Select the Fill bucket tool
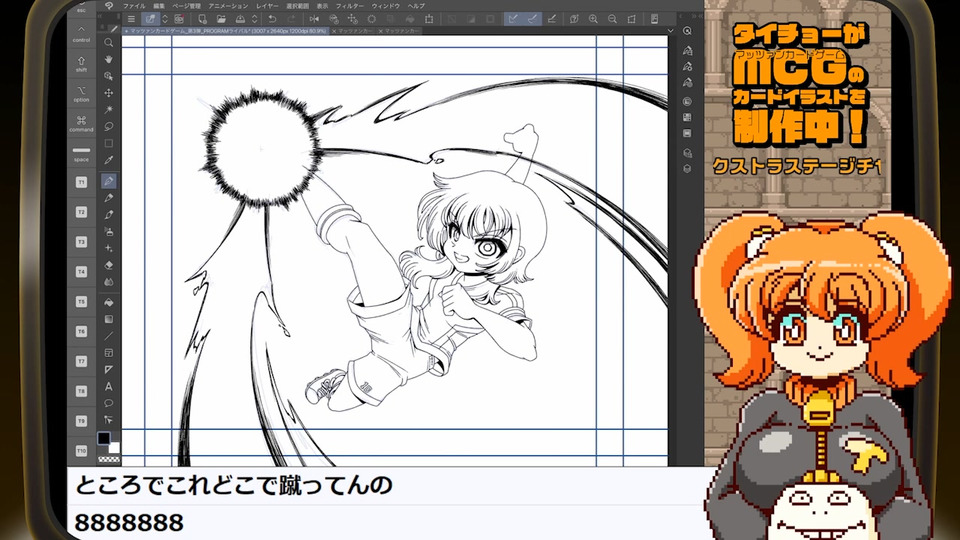Viewport: 960px width, 540px height. [x=108, y=302]
